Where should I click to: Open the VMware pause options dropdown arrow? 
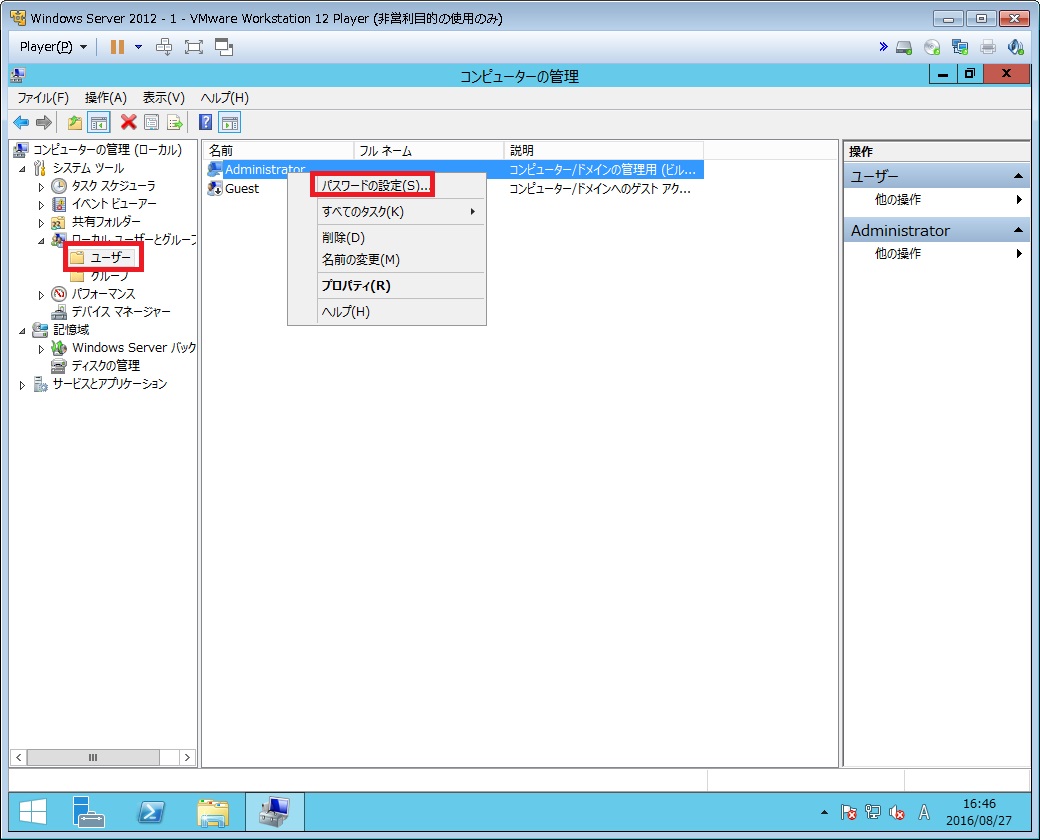pyautogui.click(x=138, y=47)
